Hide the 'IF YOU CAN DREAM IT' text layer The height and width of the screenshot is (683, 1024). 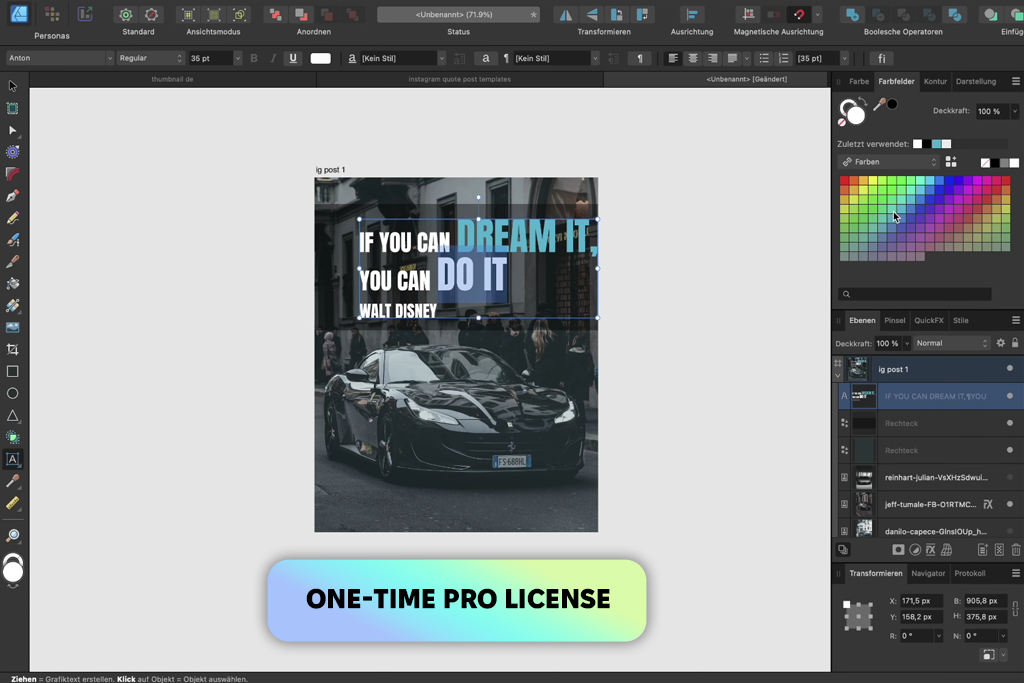[x=1010, y=396]
